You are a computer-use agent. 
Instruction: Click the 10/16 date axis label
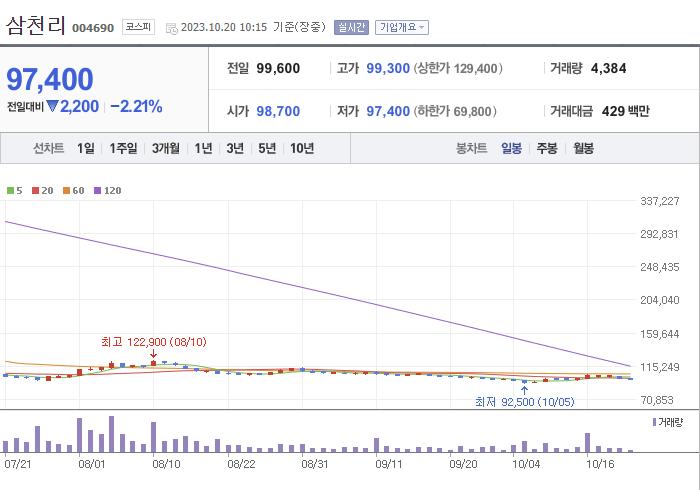pos(600,464)
